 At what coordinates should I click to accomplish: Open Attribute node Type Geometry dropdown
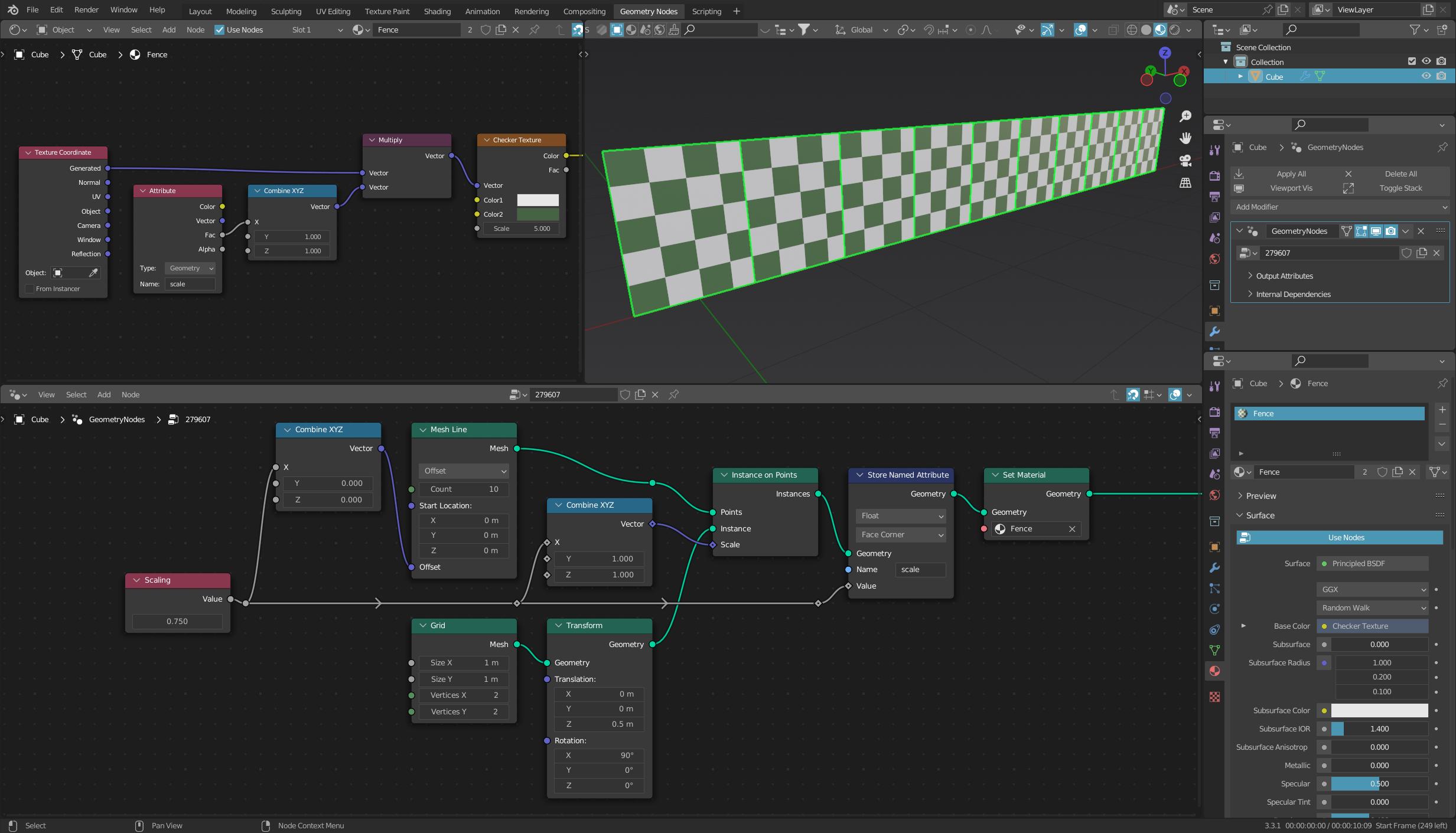click(190, 268)
